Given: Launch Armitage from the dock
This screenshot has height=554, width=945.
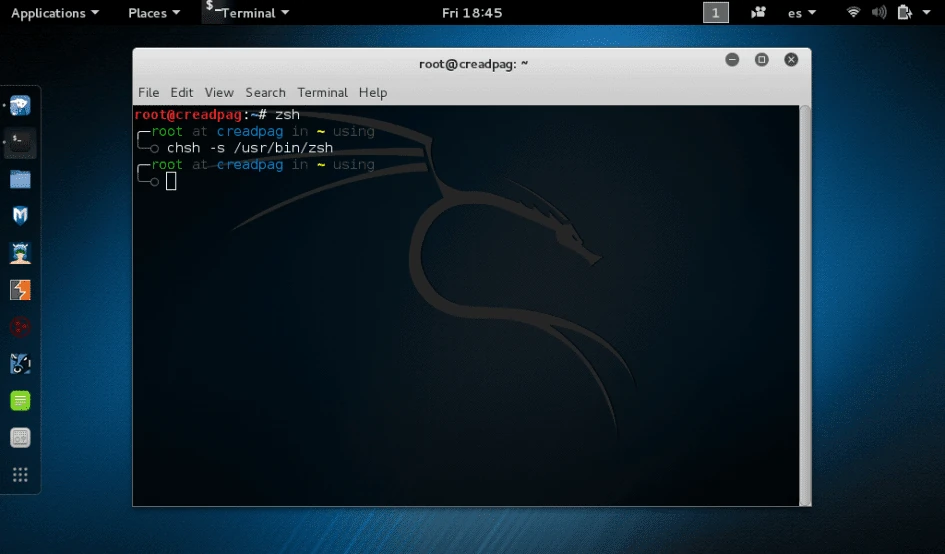Looking at the screenshot, I should coord(20,253).
